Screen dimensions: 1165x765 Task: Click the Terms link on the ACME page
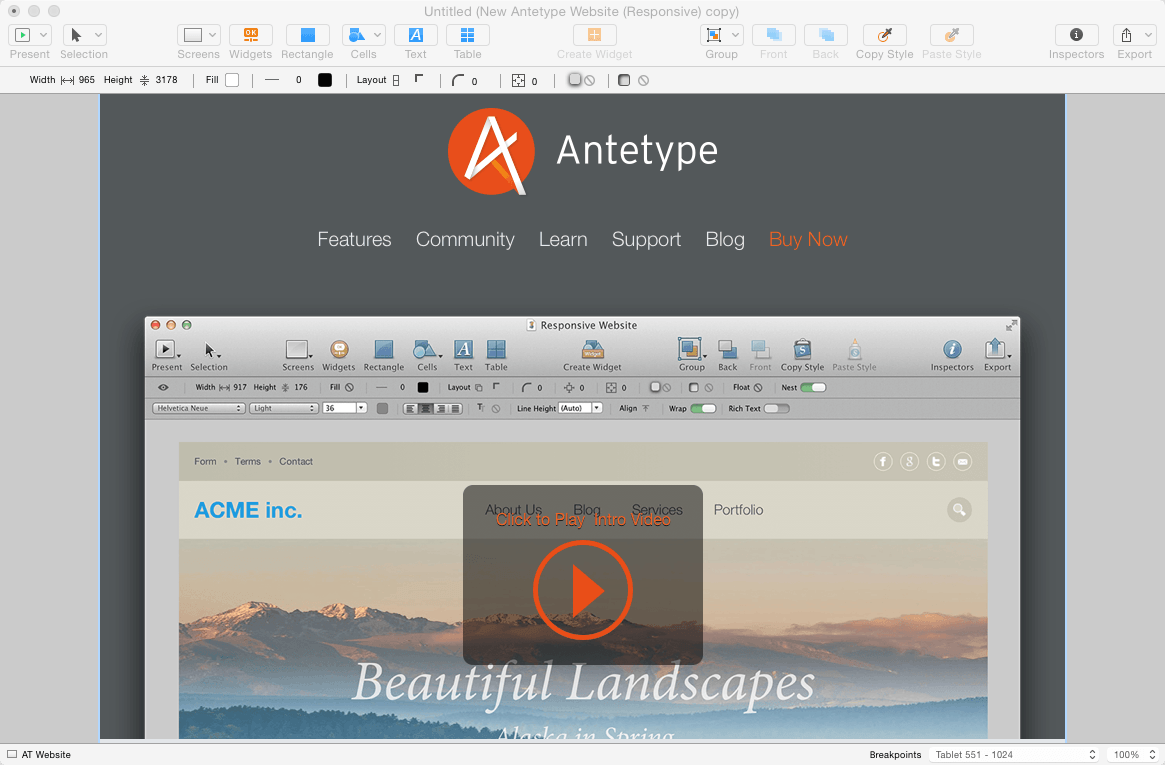[247, 461]
